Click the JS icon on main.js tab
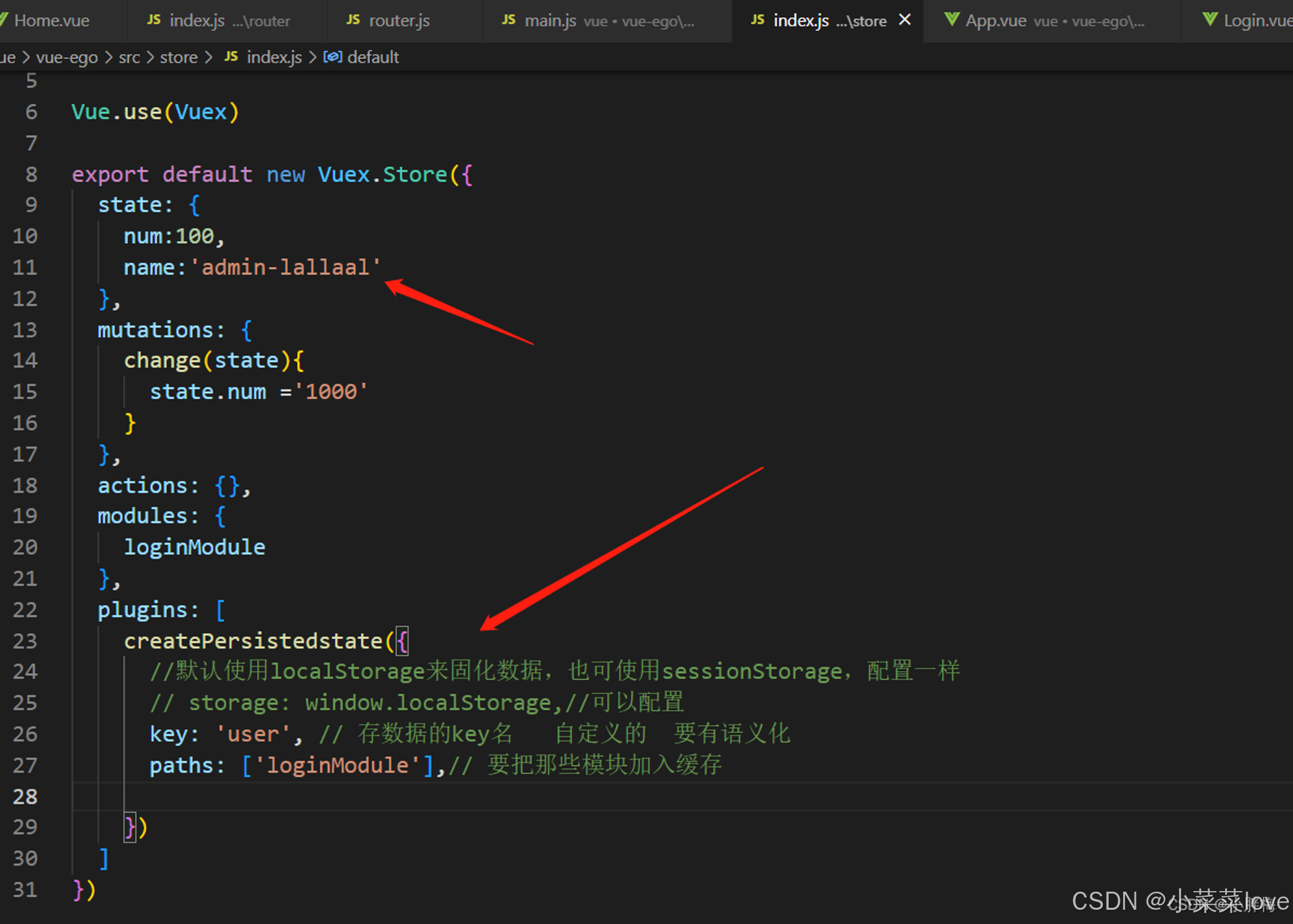This screenshot has height=924, width=1293. click(509, 20)
